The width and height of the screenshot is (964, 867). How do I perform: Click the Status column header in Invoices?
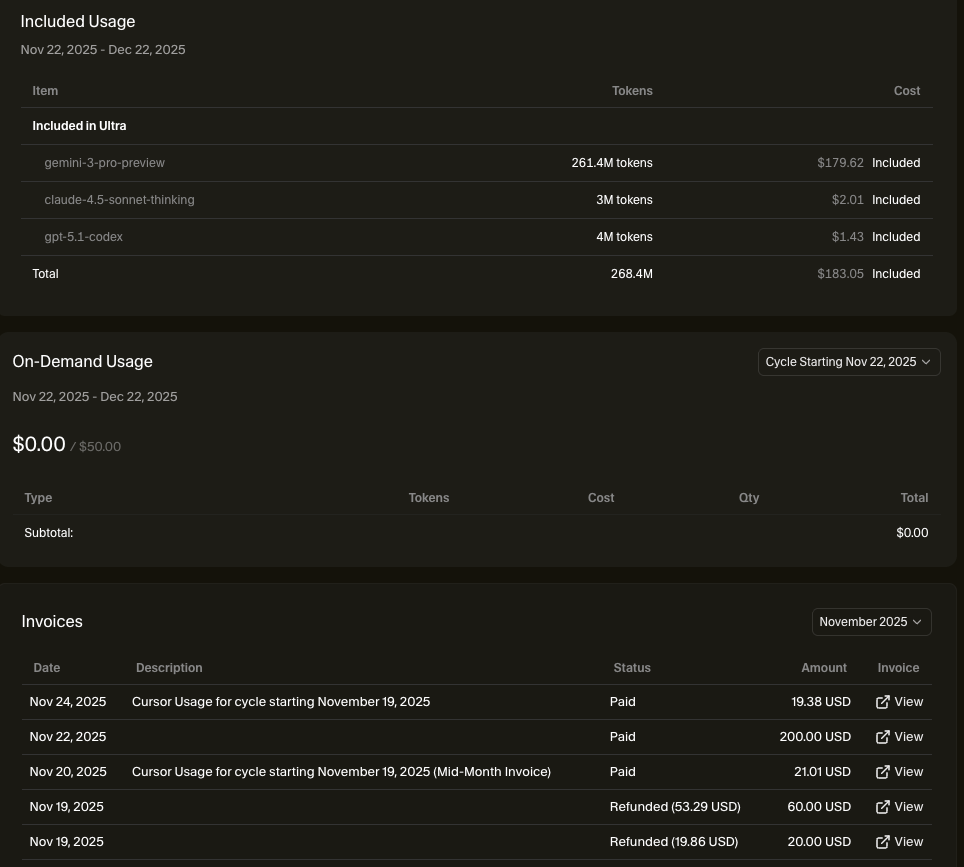[632, 668]
